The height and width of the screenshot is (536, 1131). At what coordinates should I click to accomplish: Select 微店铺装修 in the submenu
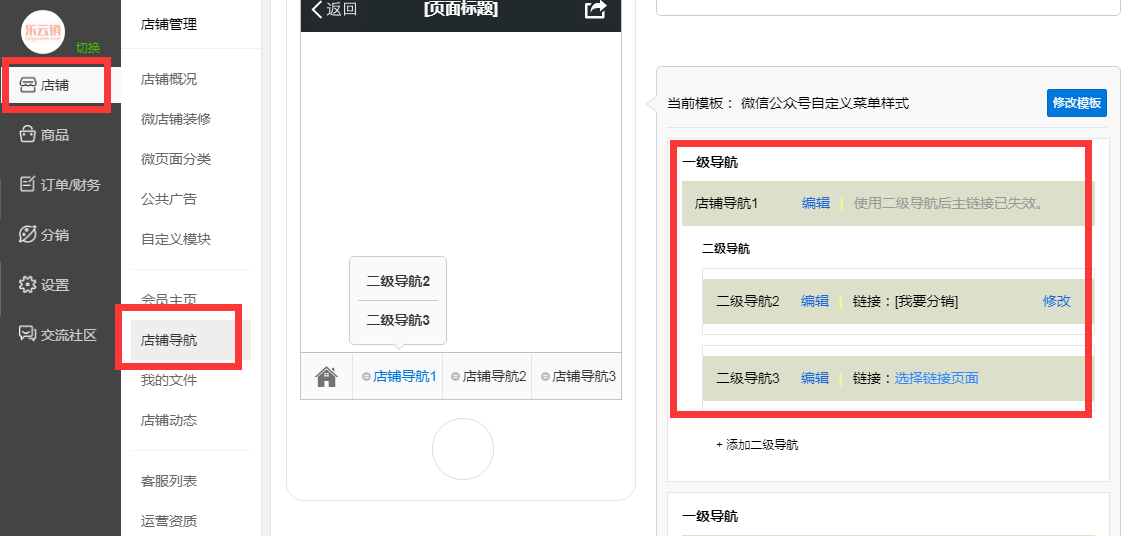tap(176, 119)
